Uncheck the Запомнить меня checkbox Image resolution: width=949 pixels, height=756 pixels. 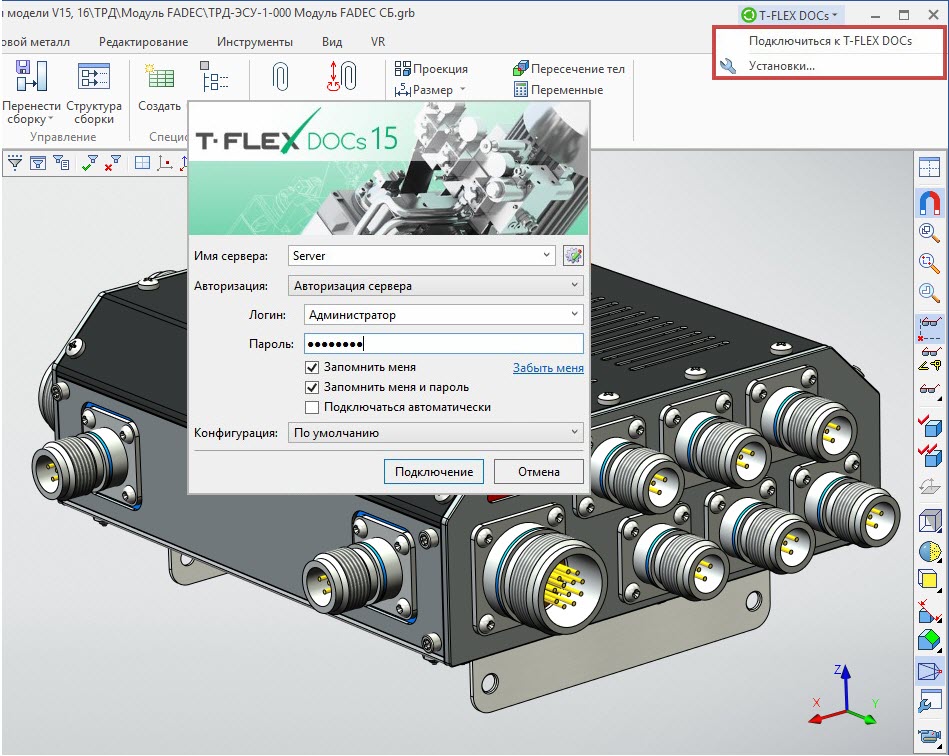(313, 368)
